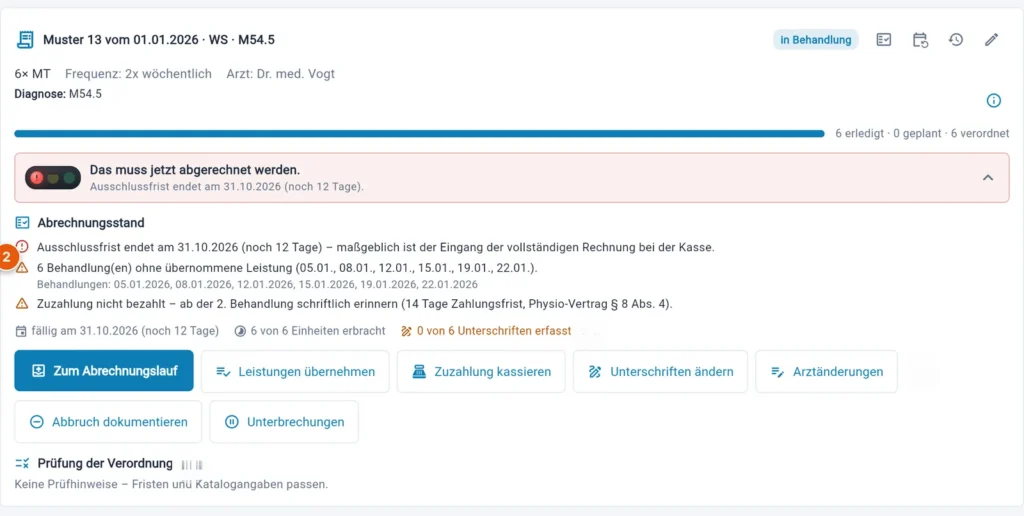Click the 'Abrechnungsstand' heading
The height and width of the screenshot is (516, 1024).
[91, 223]
